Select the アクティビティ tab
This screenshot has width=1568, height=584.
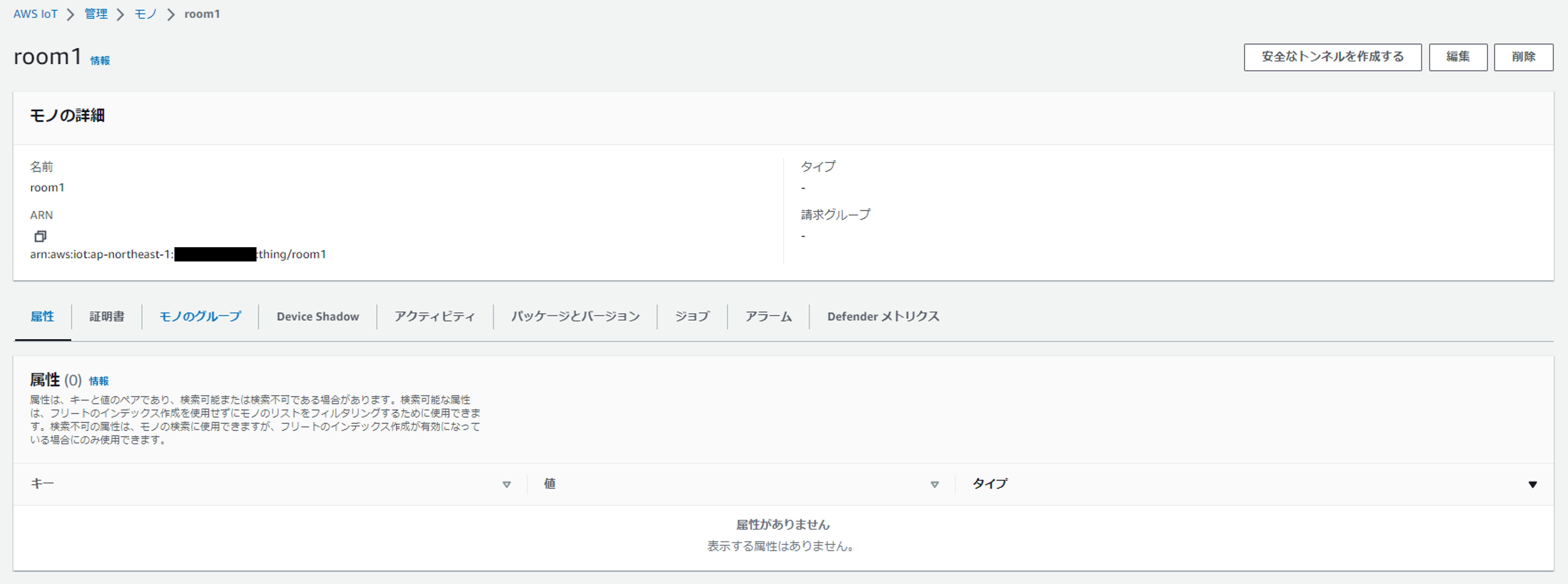coord(434,317)
